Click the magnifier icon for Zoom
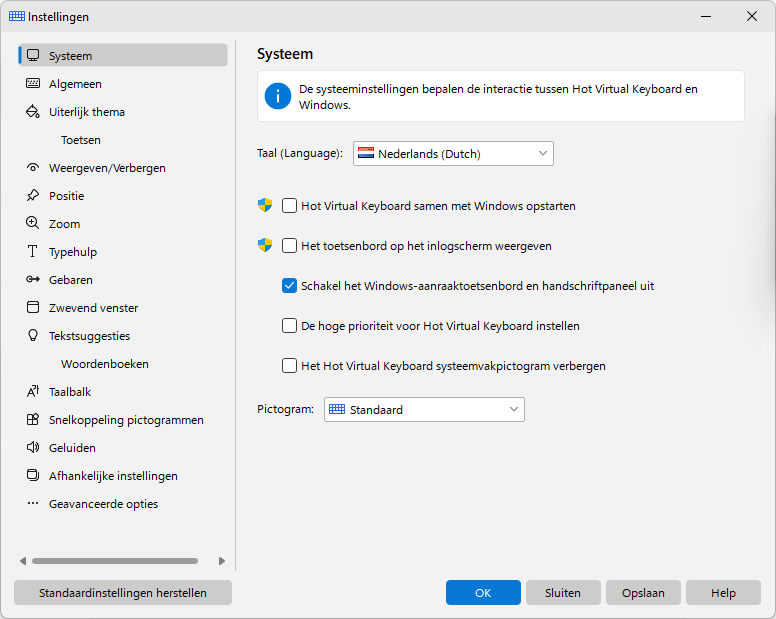The image size is (776, 619). [x=33, y=223]
